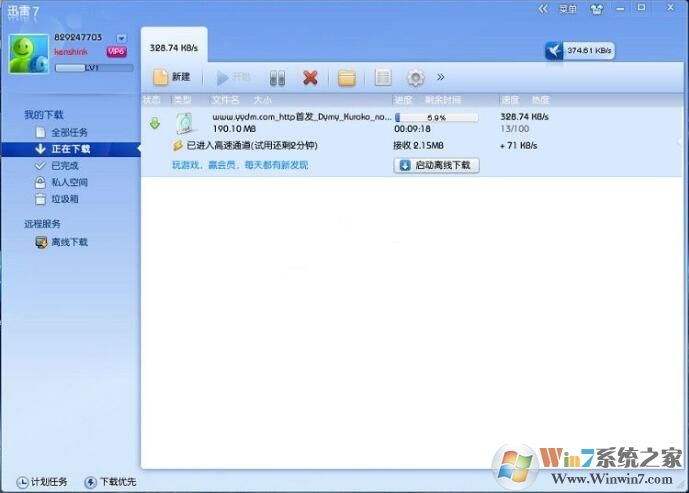This screenshot has height=493, width=689.
Task: Pause the download with the pause icon
Action: (x=277, y=77)
